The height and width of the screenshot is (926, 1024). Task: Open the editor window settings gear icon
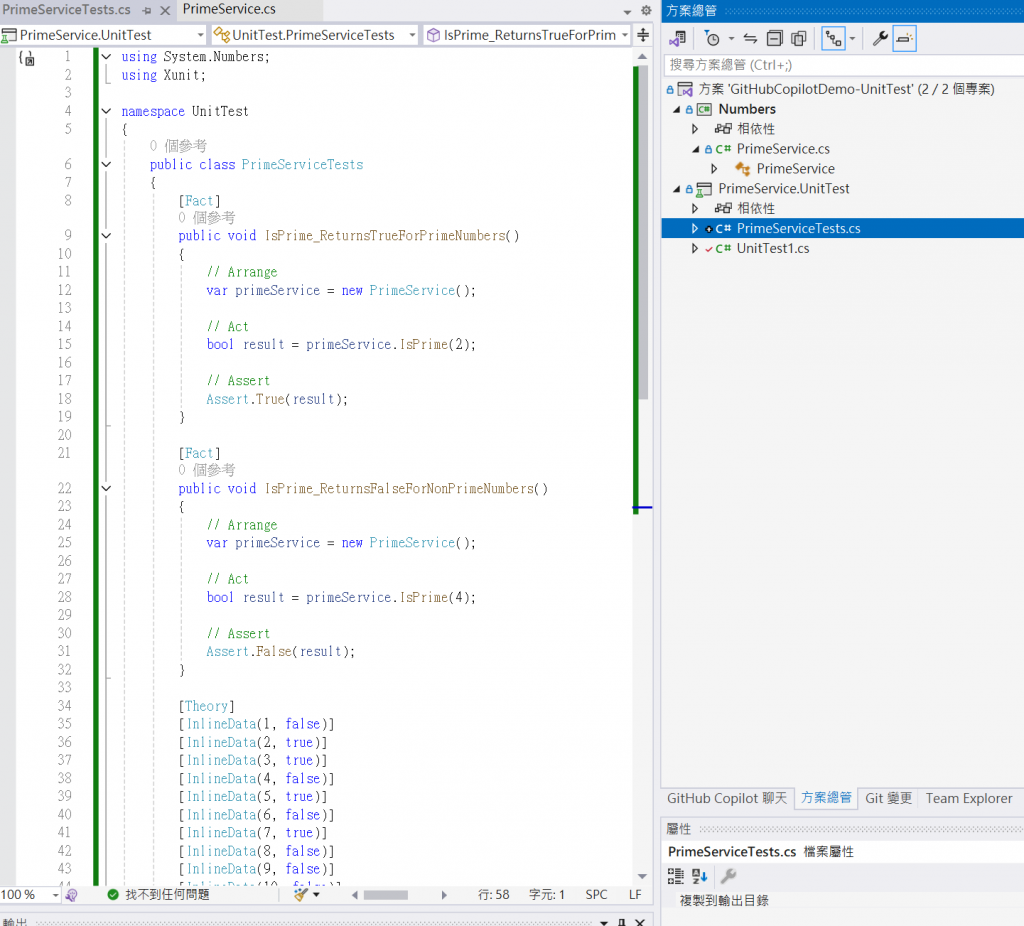646,10
